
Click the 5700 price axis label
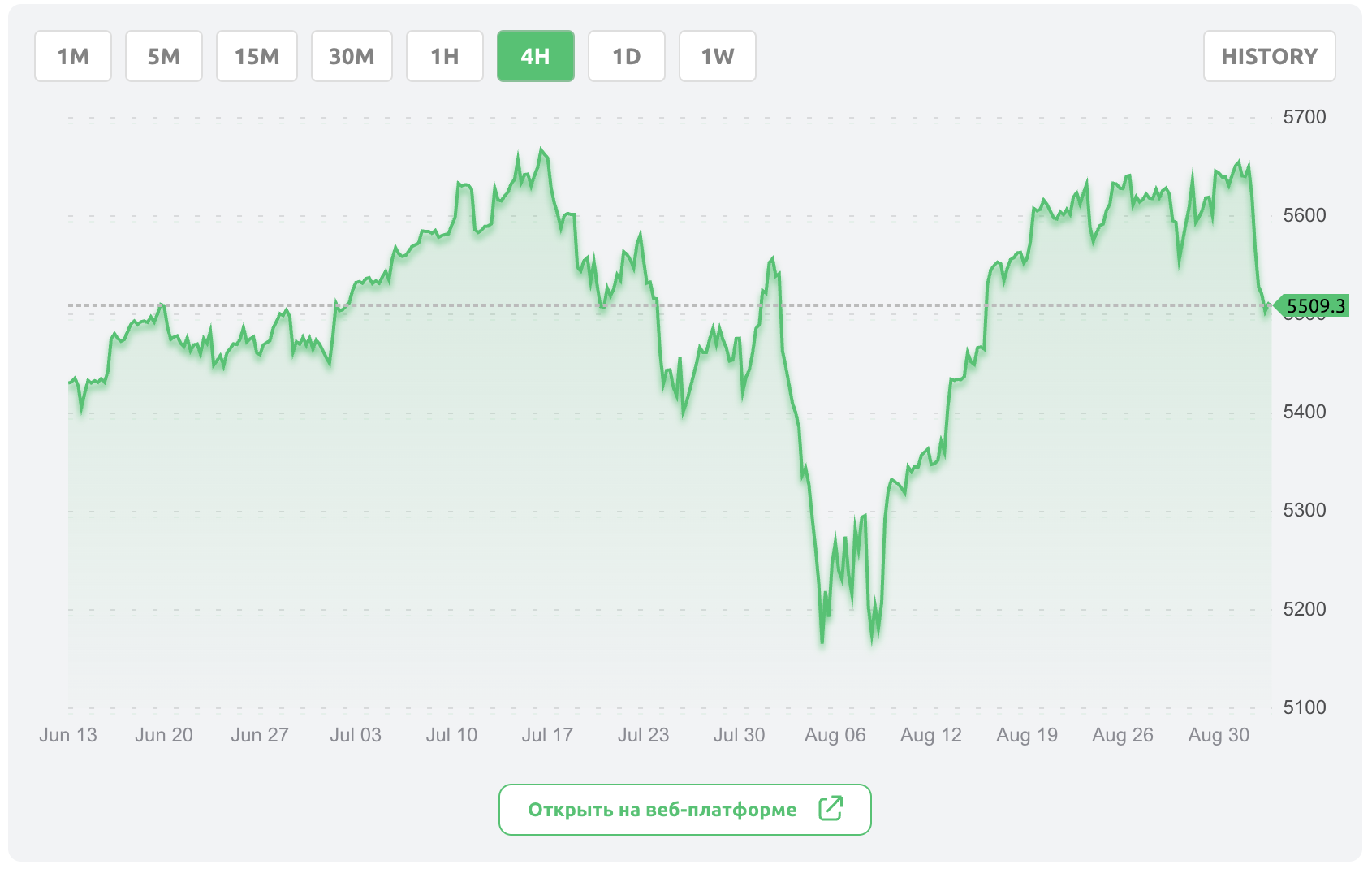tap(1304, 117)
